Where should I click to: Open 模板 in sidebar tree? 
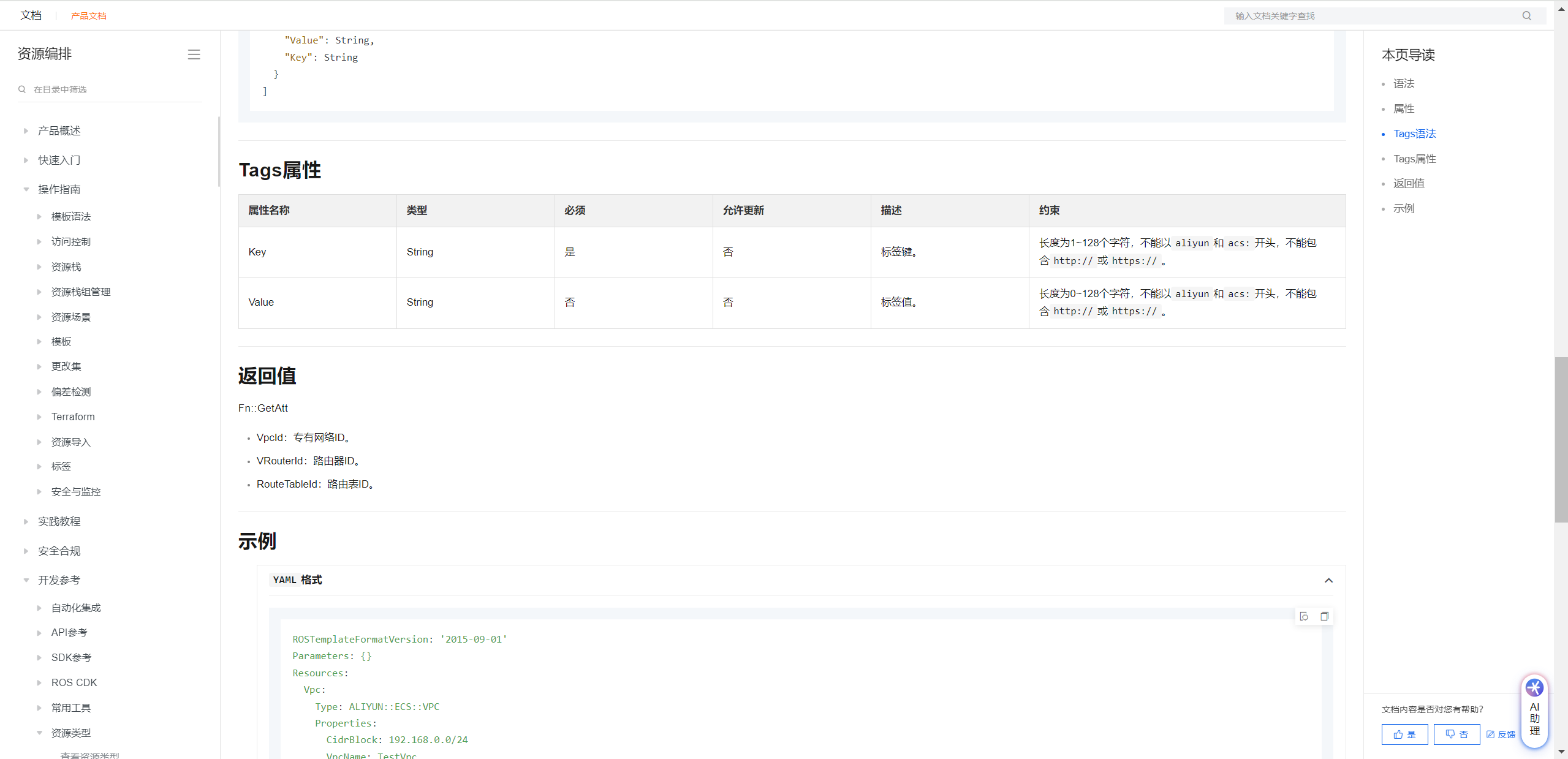point(61,341)
